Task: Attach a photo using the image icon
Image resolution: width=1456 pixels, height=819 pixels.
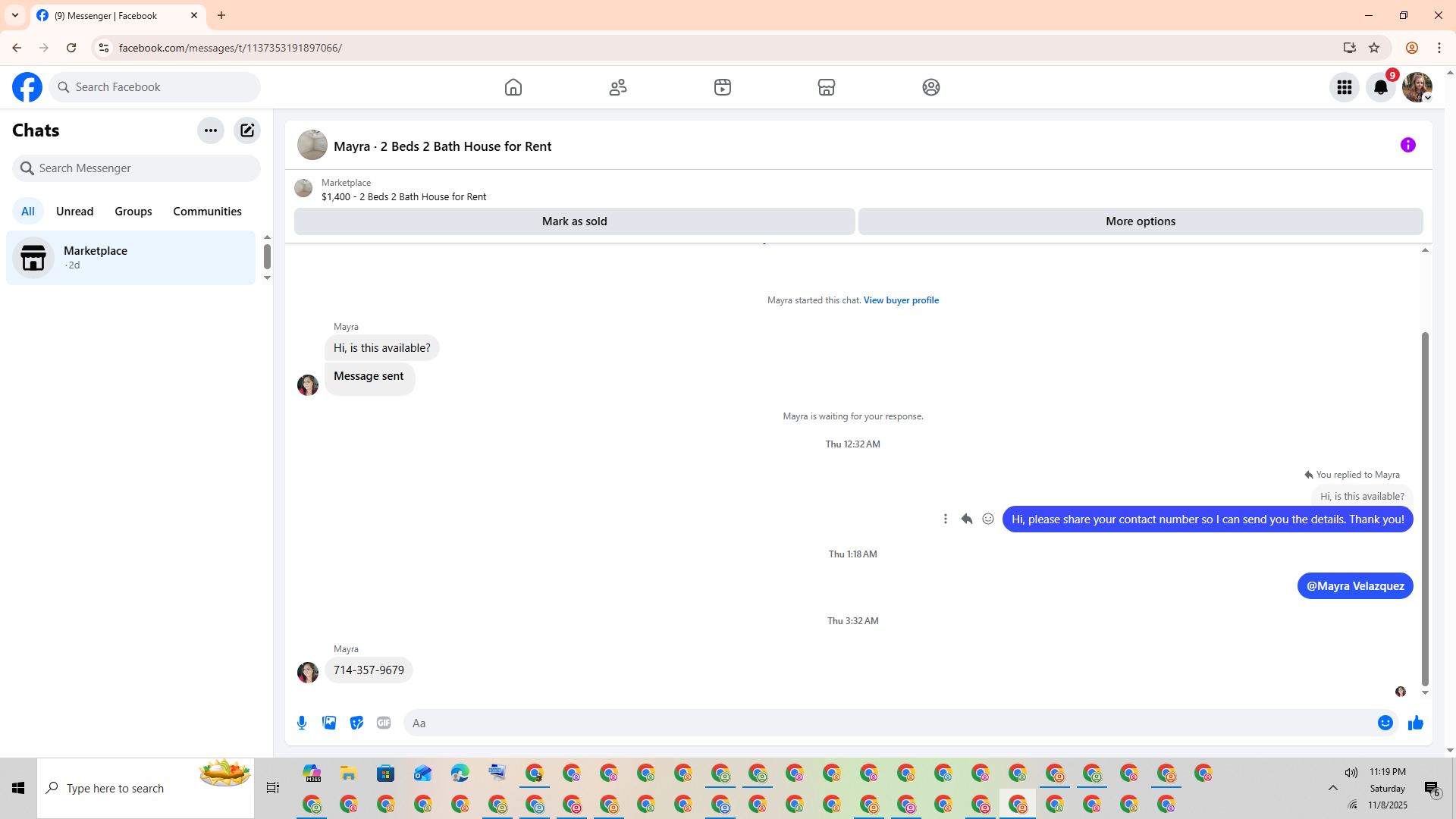Action: pyautogui.click(x=329, y=723)
